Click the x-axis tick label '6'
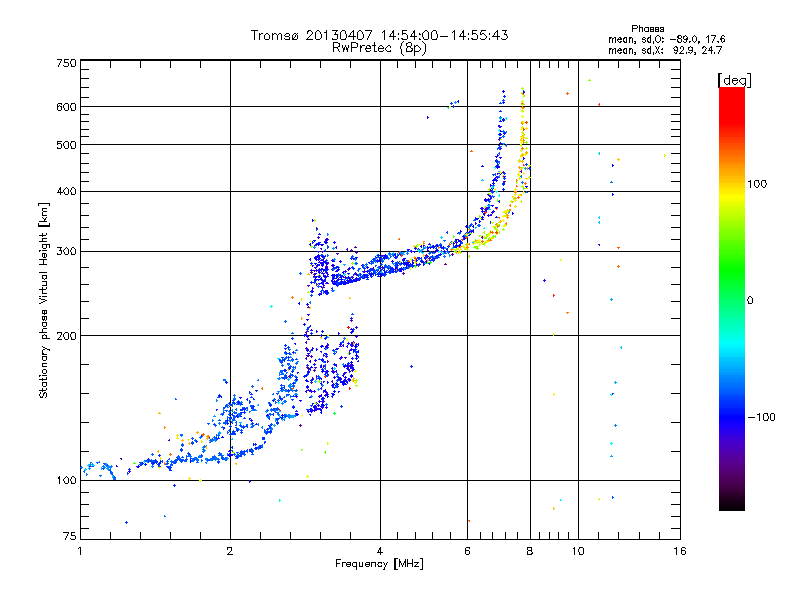Image resolution: width=800 pixels, height=600 pixels. [x=468, y=551]
